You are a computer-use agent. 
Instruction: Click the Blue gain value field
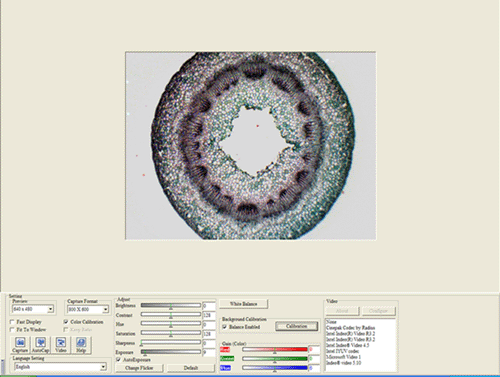pos(314,368)
